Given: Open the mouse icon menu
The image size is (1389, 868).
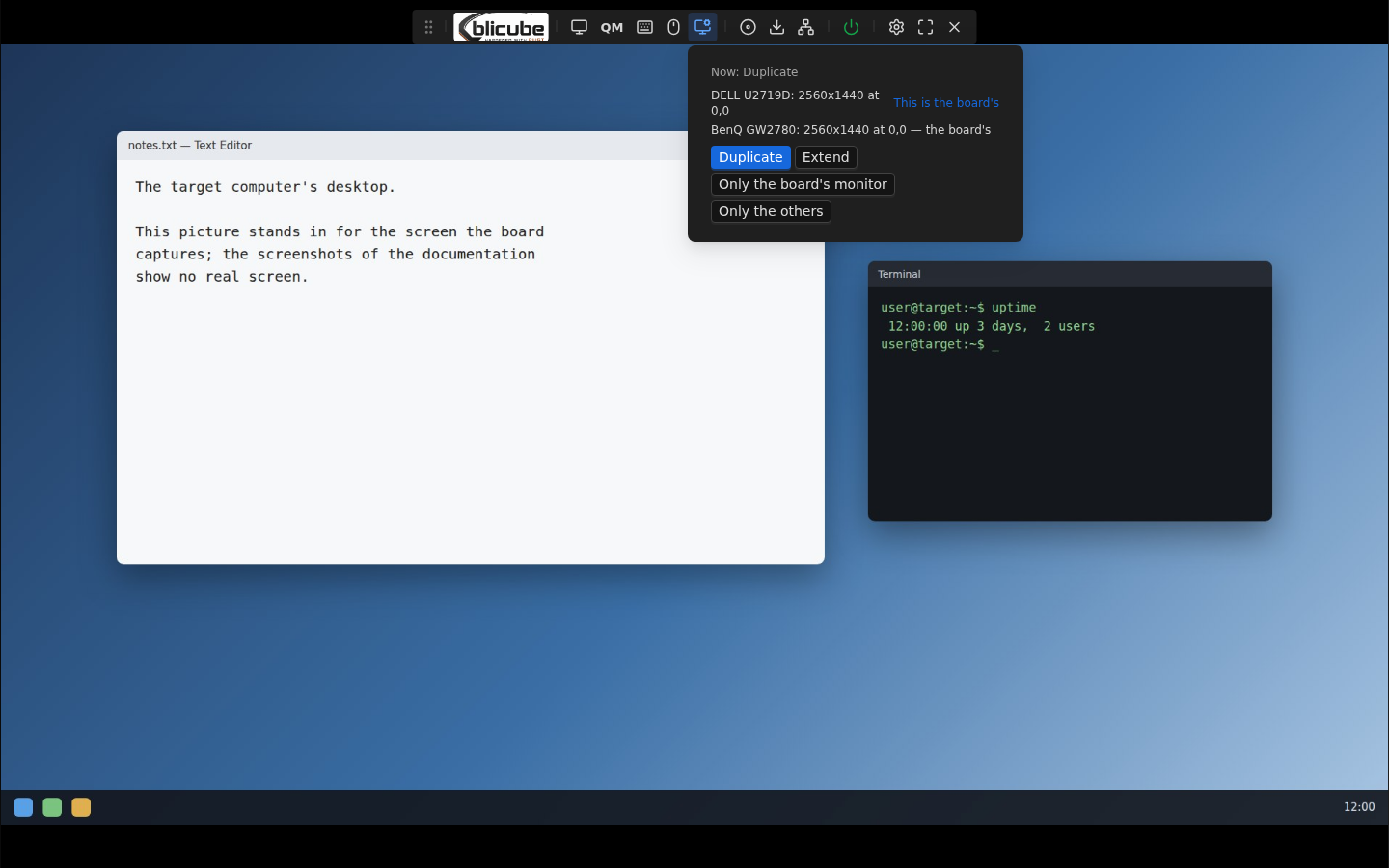Looking at the screenshot, I should pos(673,27).
